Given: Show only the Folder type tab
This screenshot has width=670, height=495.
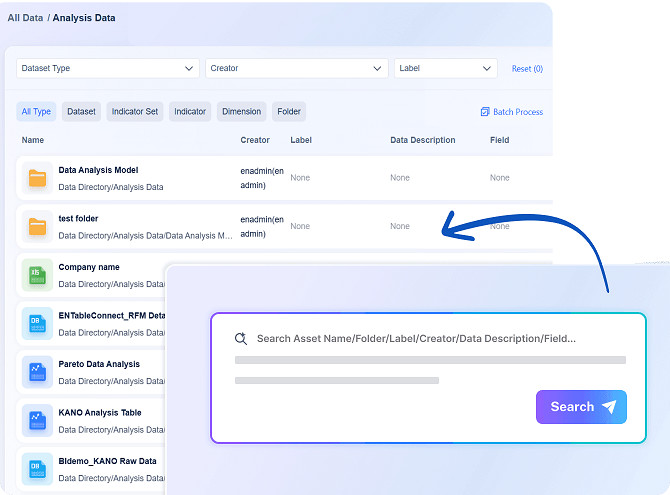Looking at the screenshot, I should coord(289,112).
